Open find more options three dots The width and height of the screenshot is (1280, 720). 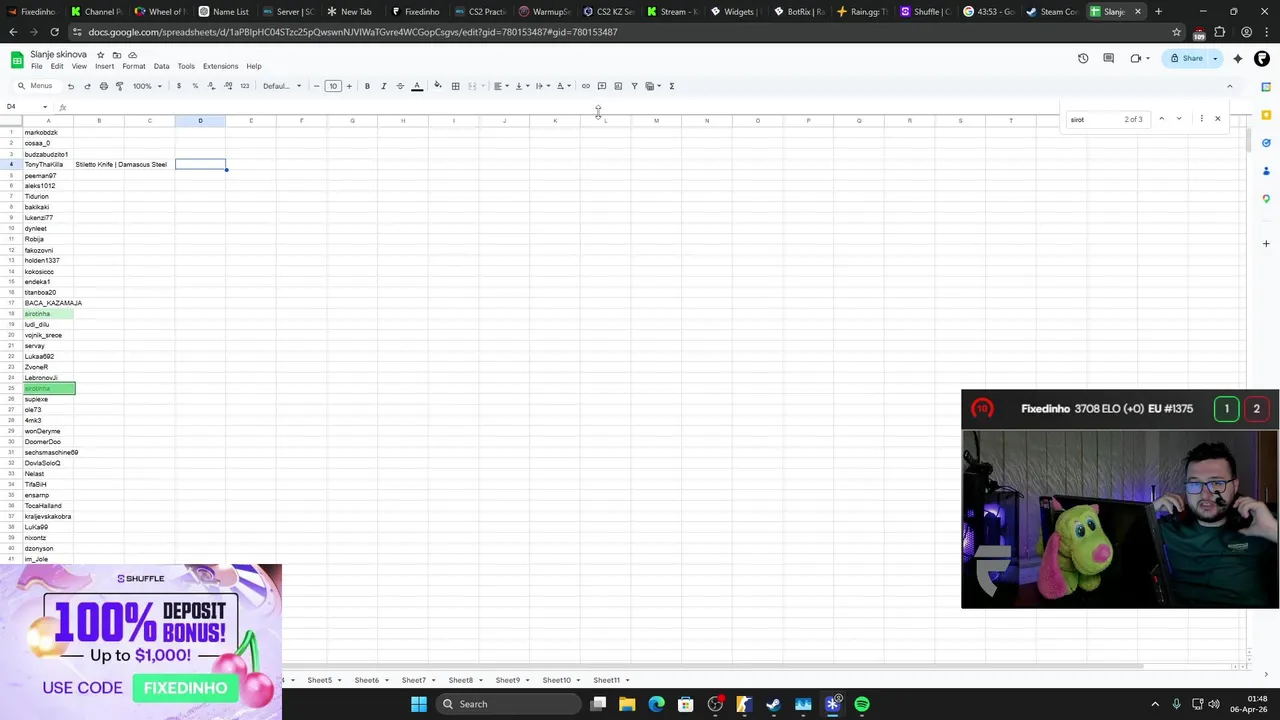[x=1201, y=119]
